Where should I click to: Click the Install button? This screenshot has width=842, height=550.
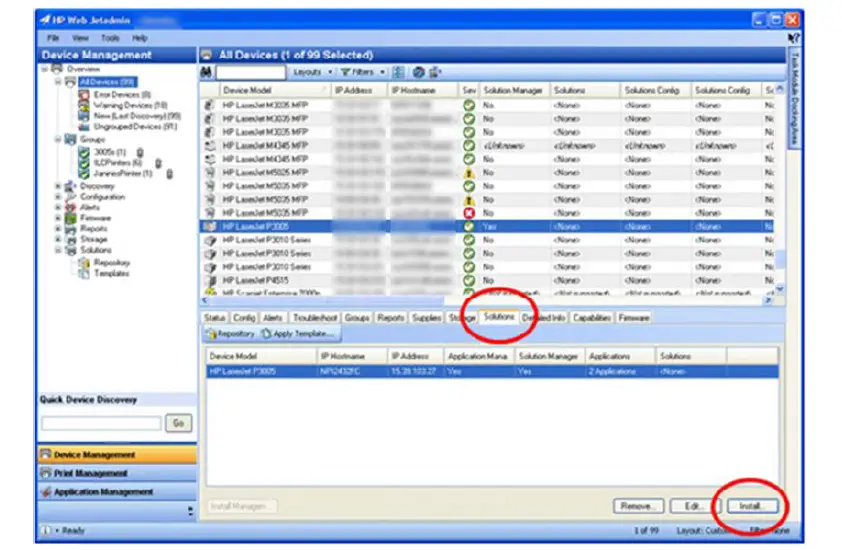[752, 506]
